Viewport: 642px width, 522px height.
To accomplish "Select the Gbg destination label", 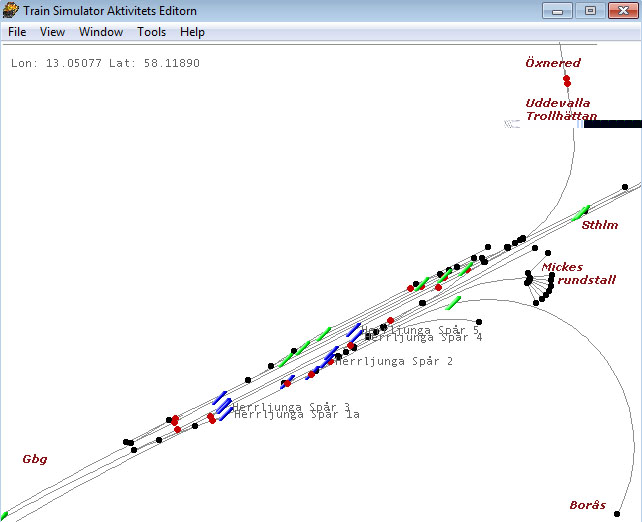I will click(35, 459).
